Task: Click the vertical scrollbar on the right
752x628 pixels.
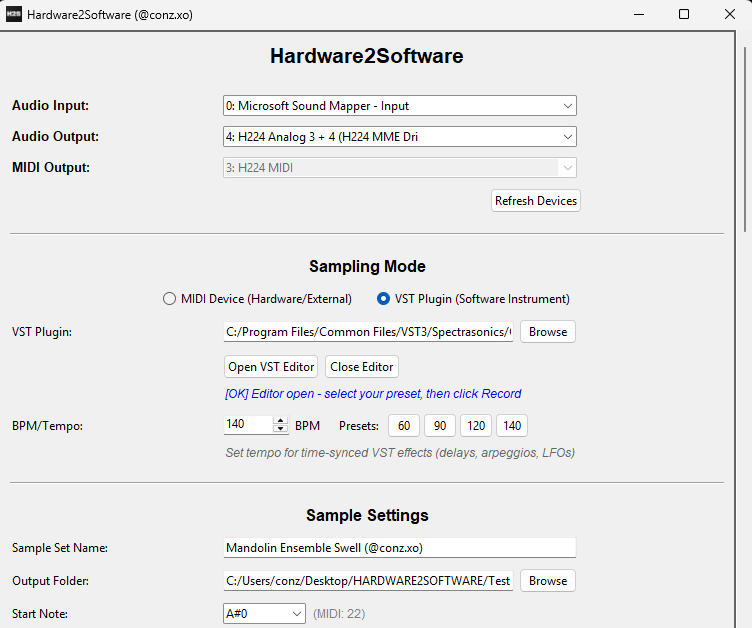Action: click(x=745, y=140)
